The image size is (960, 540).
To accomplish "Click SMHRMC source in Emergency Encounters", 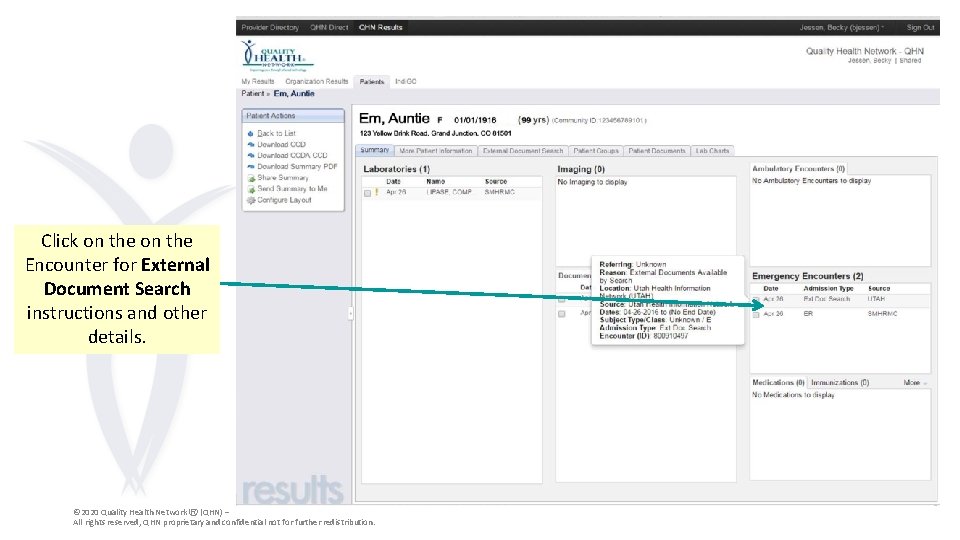I will coord(882,313).
